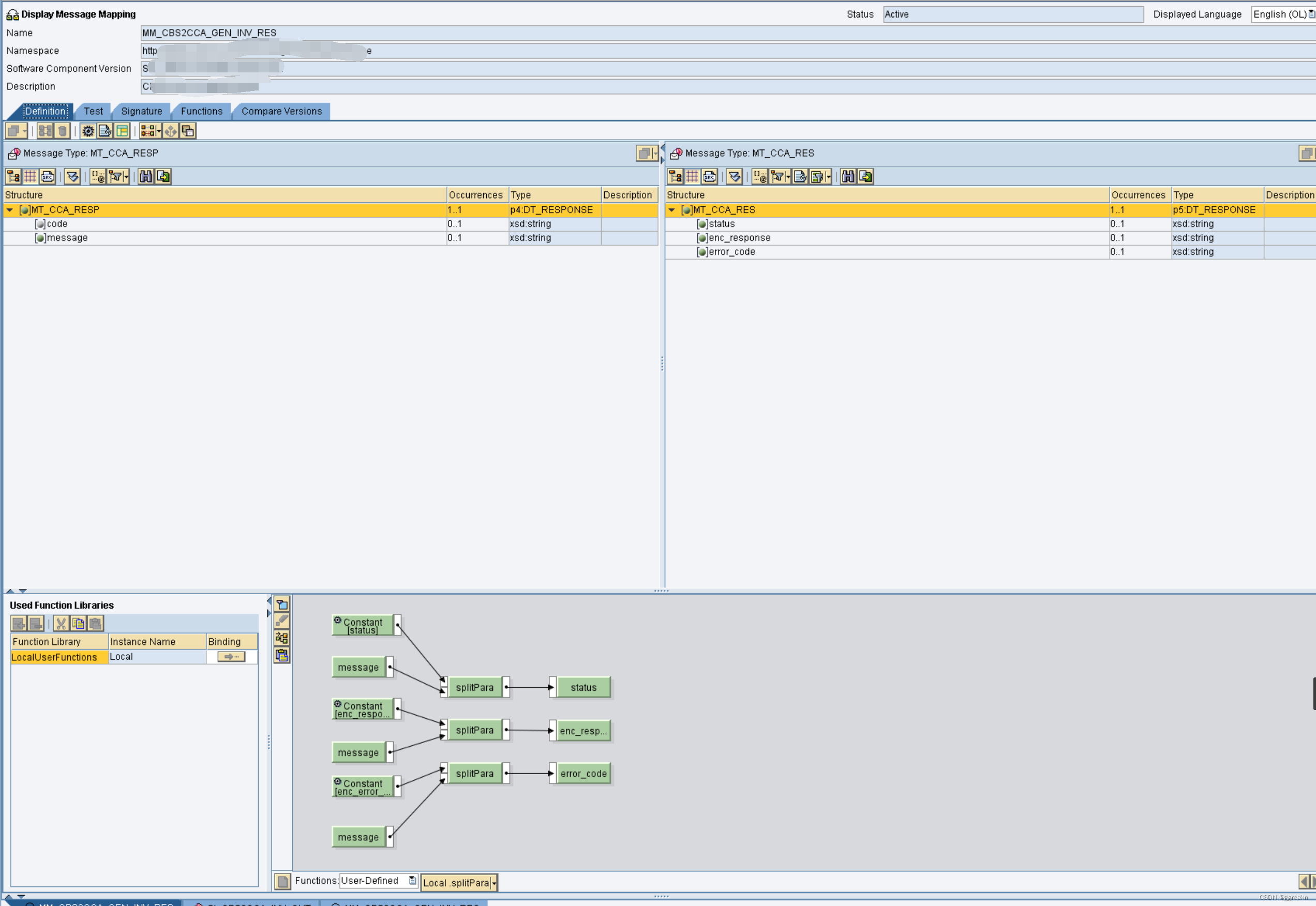
Task: Click the export icon on MT_CCA_RES toolbar
Action: coord(866,176)
